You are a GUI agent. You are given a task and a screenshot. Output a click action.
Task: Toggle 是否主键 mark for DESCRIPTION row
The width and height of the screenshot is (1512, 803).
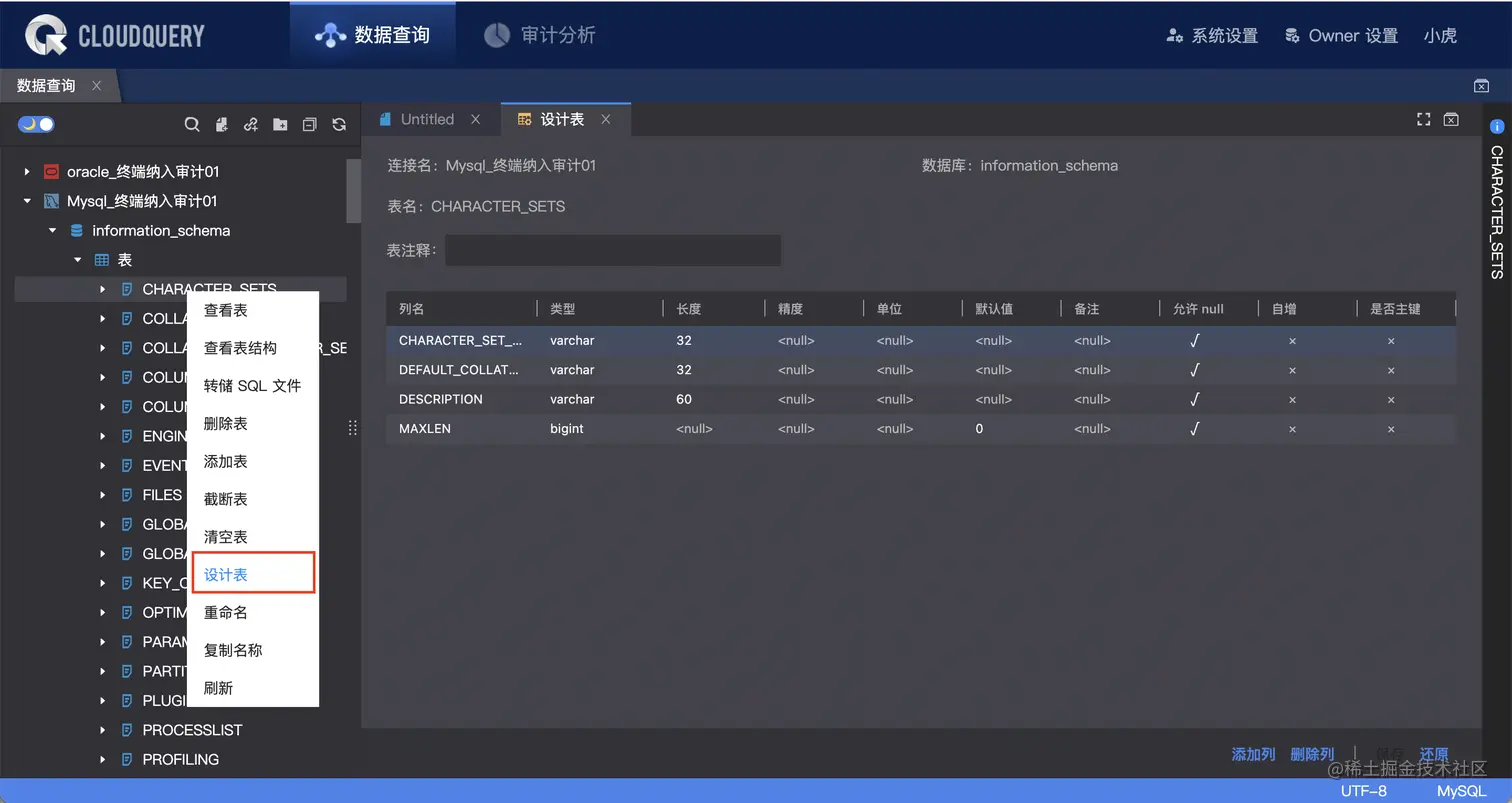pos(1391,400)
